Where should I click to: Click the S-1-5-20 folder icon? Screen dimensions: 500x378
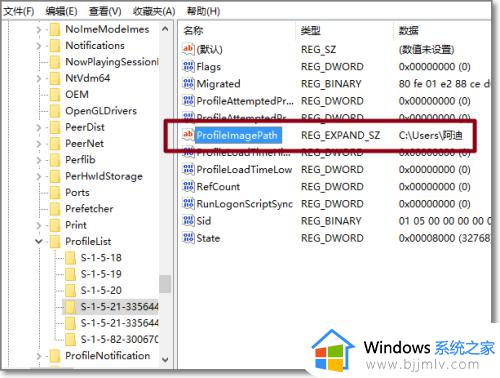tap(70, 291)
